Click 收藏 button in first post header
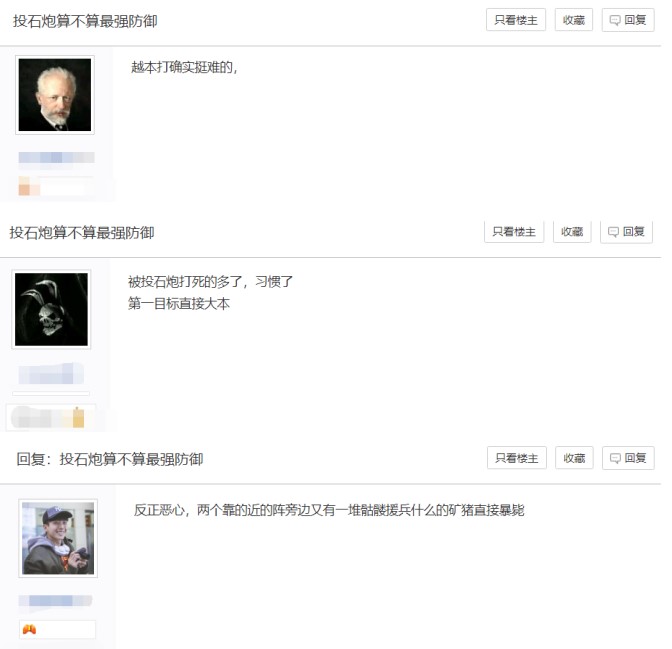Viewport: 672px width, 649px height. (573, 20)
